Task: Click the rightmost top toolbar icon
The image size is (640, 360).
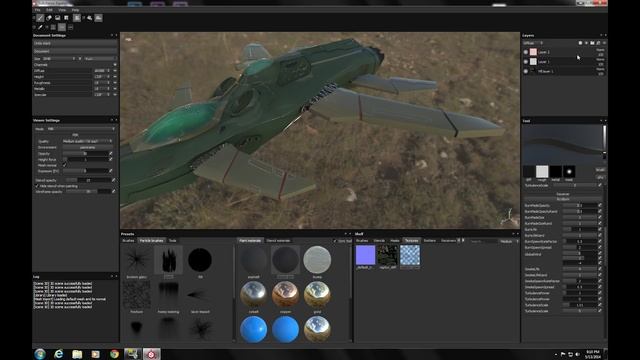Action: coord(98,18)
